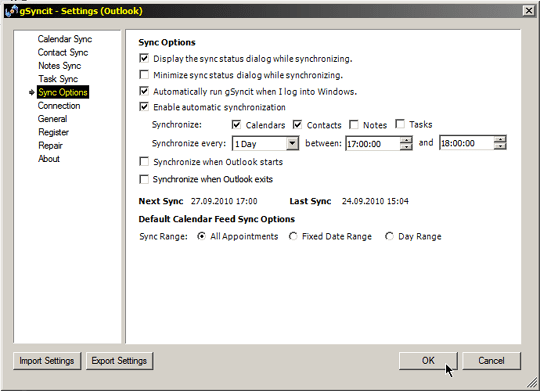Decrease the 17:00:00 start time with down arrow
540x391 pixels.
406,147
